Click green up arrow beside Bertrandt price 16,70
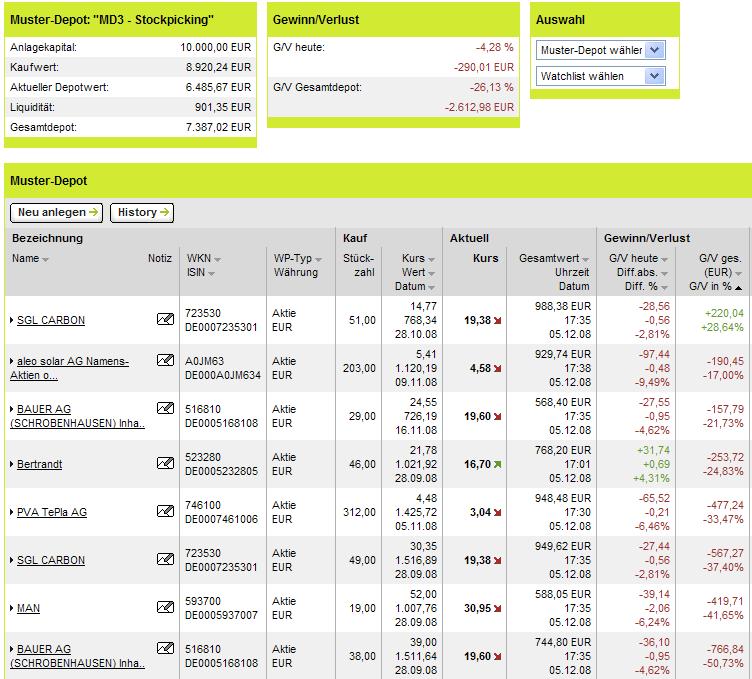This screenshot has height=679, width=752. [497, 464]
